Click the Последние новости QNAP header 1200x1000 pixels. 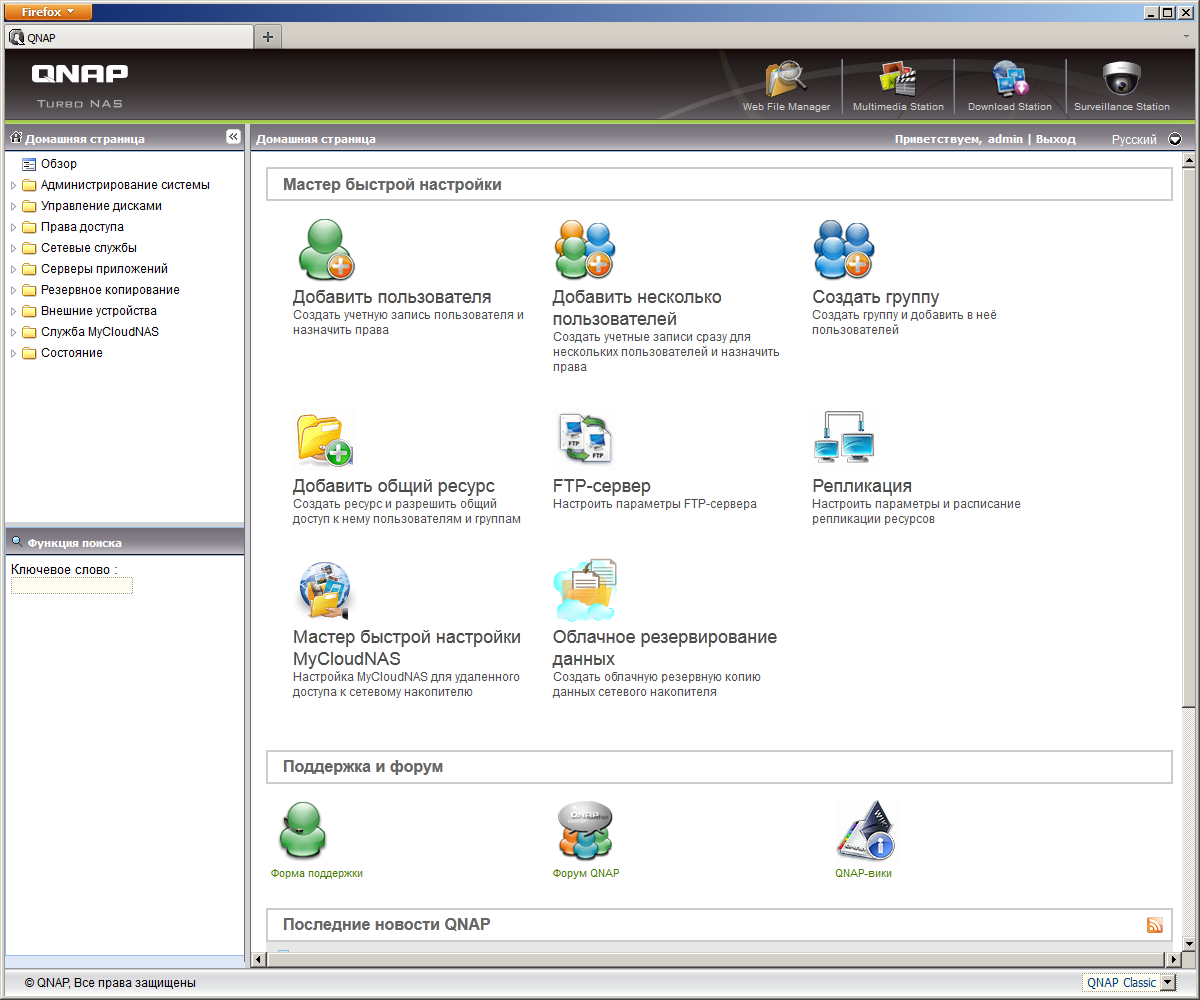pos(719,924)
